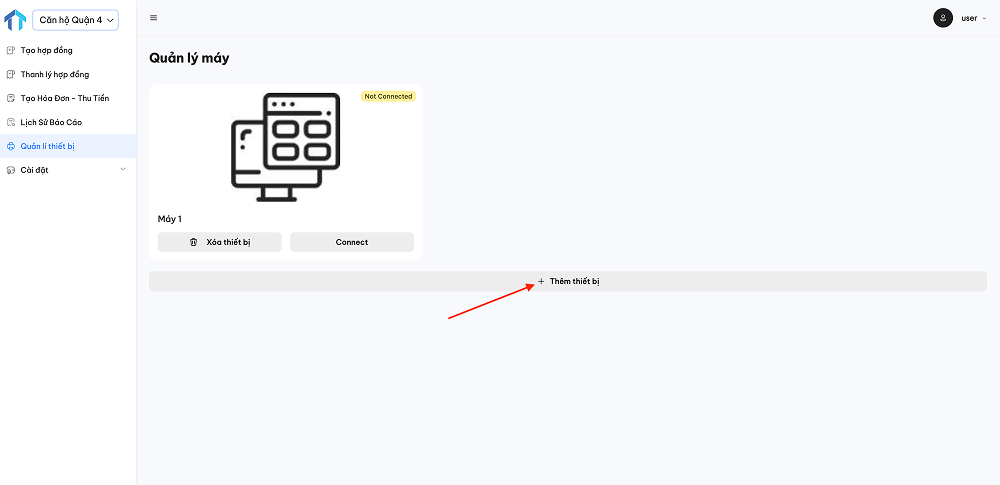This screenshot has width=1000, height=485.
Task: Expand Cài đặt submenu chevron
Action: pyautogui.click(x=123, y=169)
